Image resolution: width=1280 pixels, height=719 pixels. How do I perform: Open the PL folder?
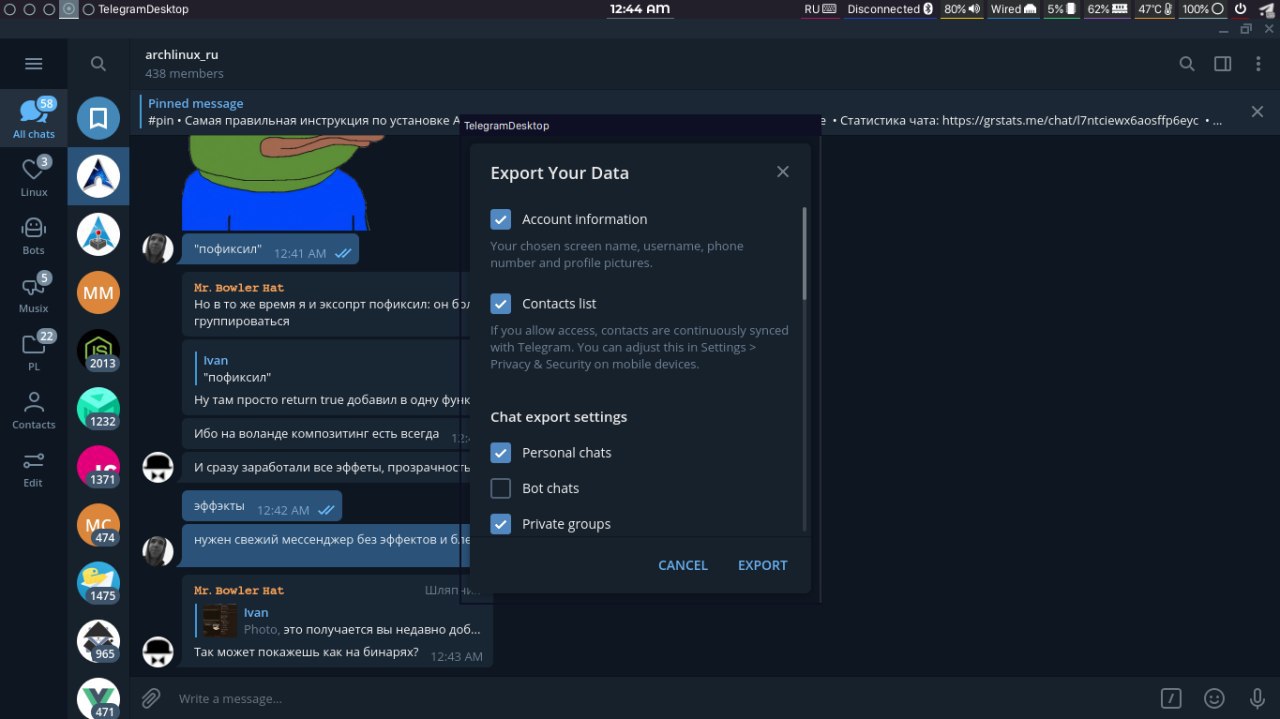point(34,350)
